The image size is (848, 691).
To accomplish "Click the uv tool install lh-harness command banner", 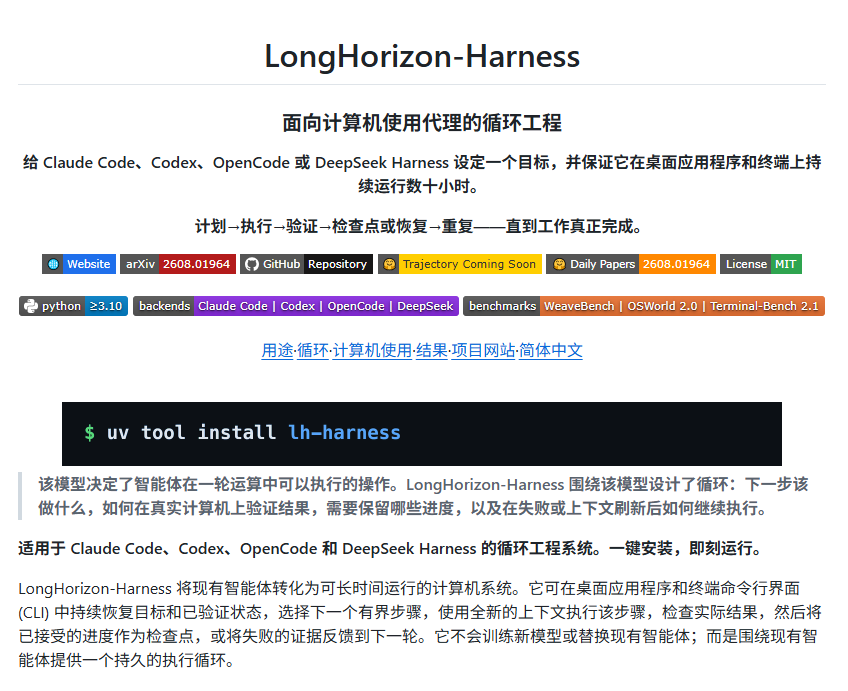I will tap(422, 434).
